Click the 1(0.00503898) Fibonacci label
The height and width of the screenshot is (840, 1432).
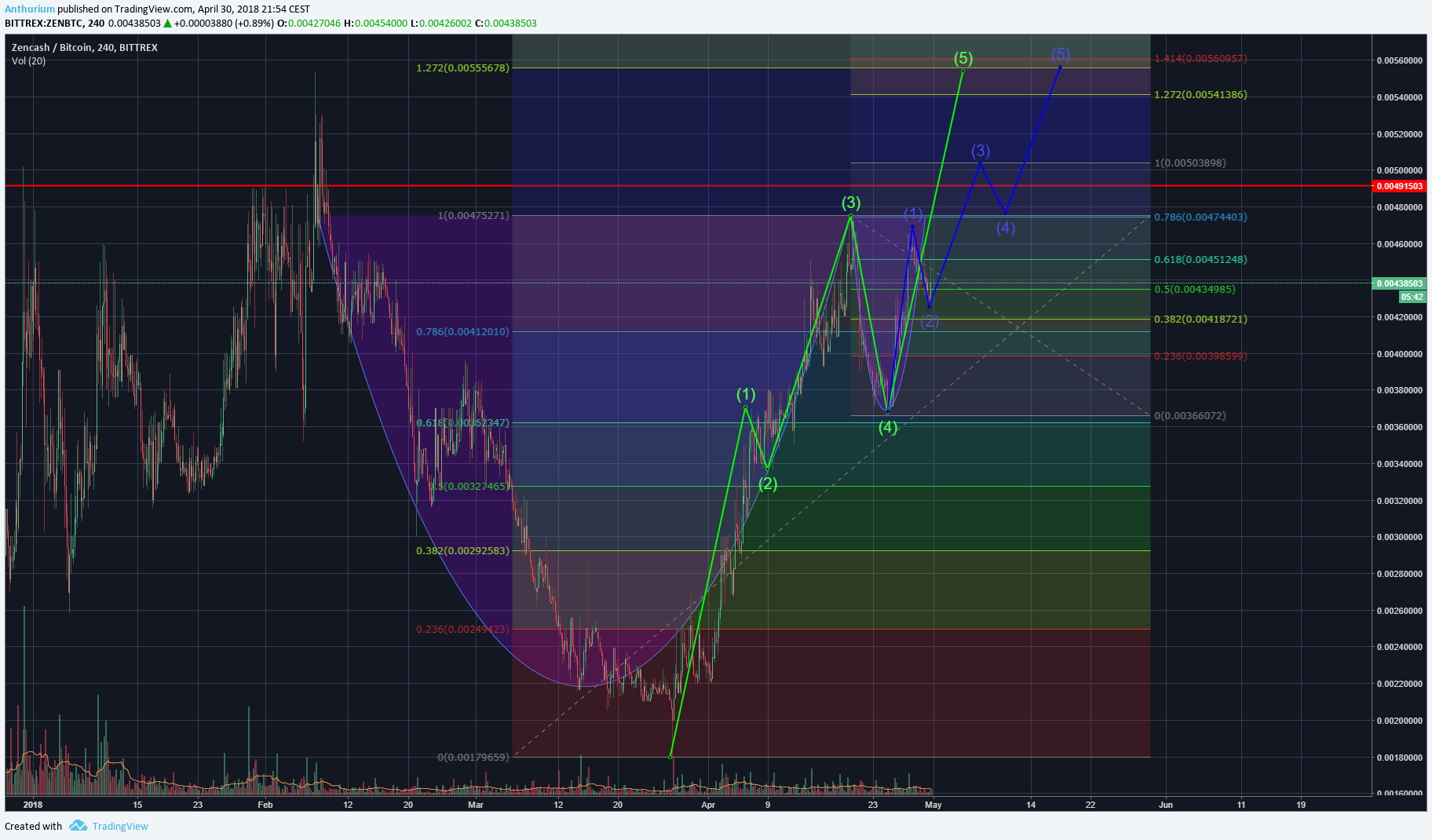1189,163
